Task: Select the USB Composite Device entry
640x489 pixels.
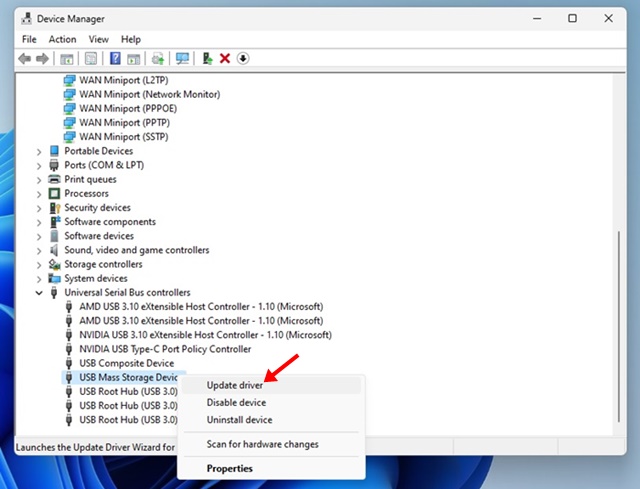Action: coord(126,363)
